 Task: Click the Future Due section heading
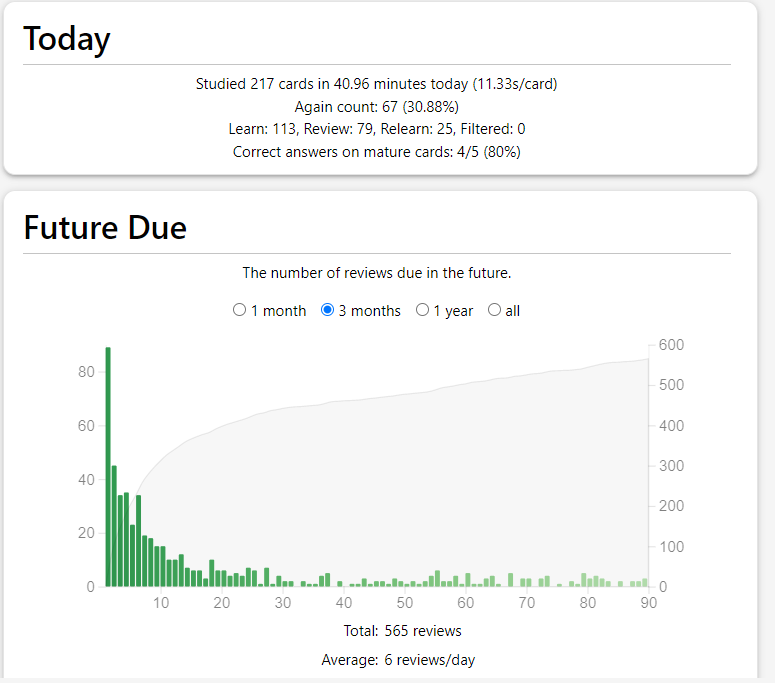tap(105, 228)
